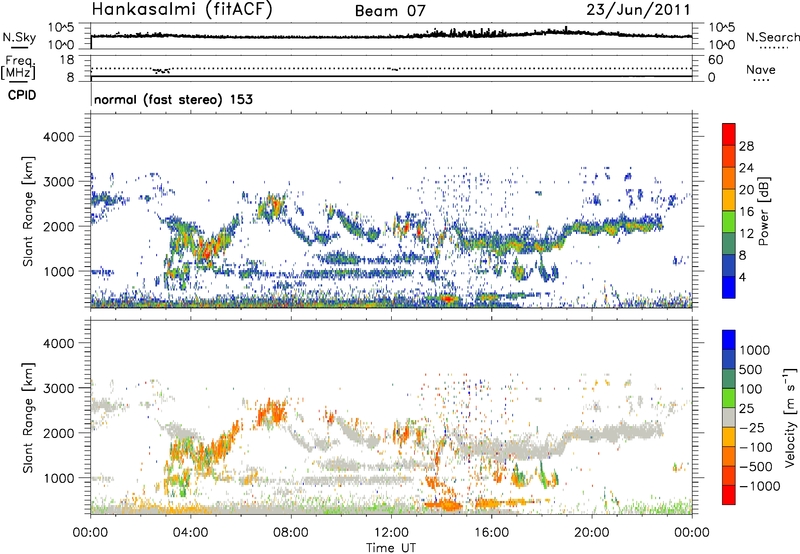
Task: Click the '28' power scale value
Action: (x=746, y=146)
